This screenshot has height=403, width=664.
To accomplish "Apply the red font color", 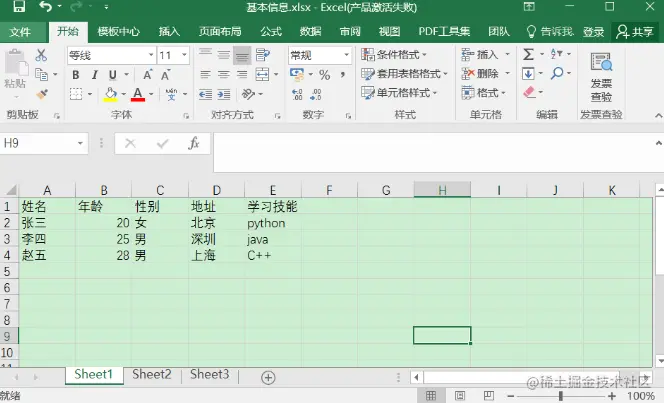I will [x=138, y=94].
